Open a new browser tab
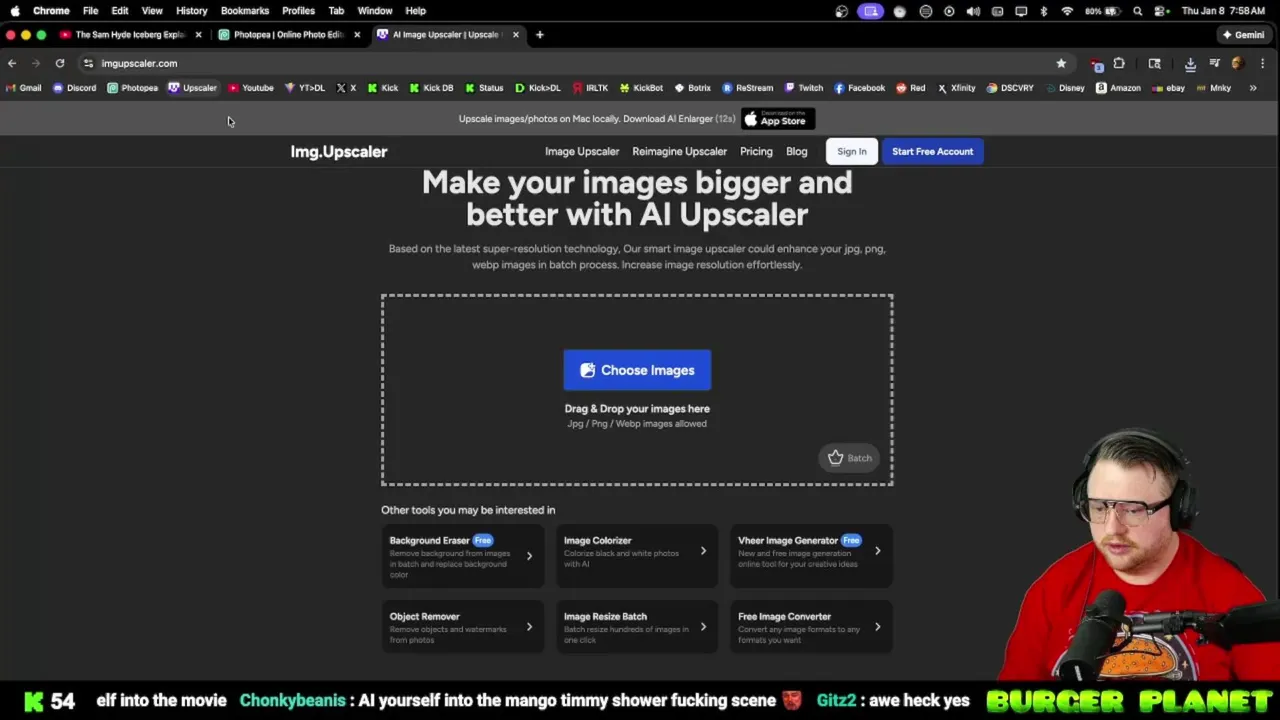The image size is (1280, 720). pos(539,34)
